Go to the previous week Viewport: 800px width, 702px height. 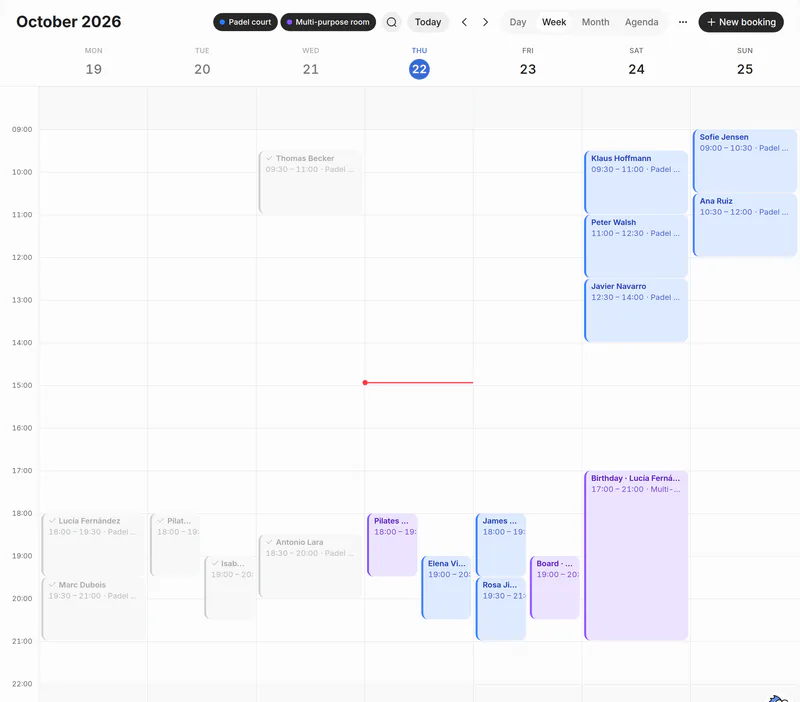(x=464, y=22)
